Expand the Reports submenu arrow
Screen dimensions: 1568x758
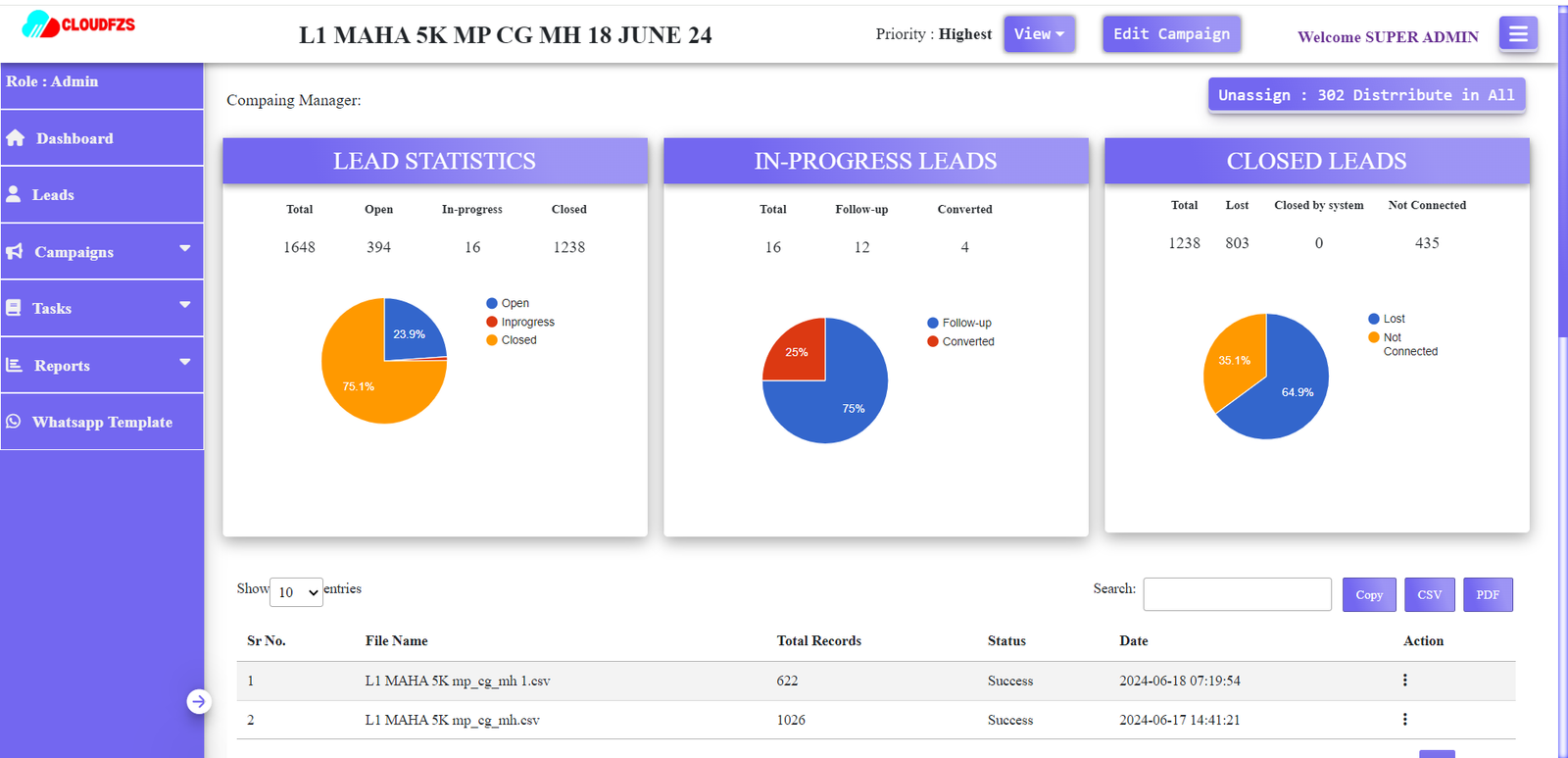click(185, 362)
